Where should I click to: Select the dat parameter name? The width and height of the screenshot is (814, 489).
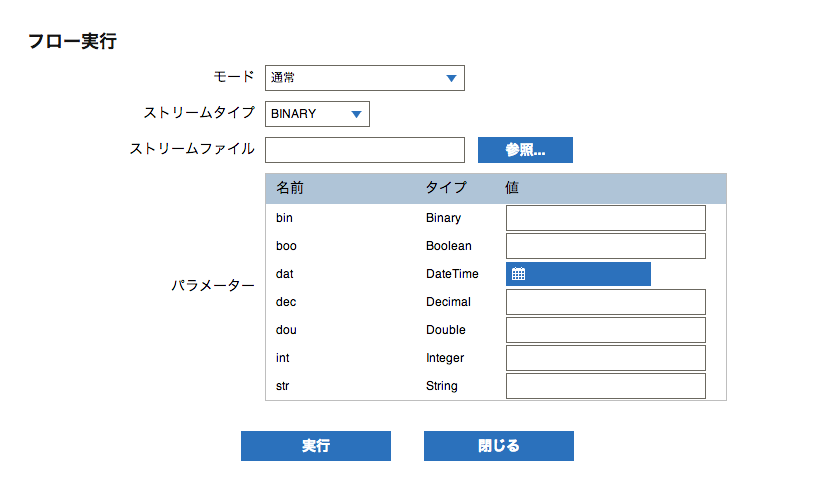[x=284, y=274]
